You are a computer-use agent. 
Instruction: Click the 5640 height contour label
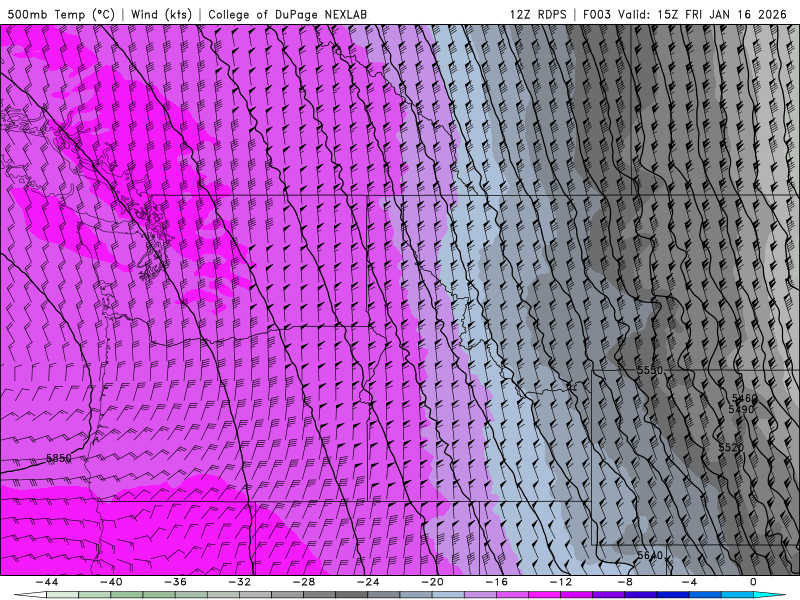pyautogui.click(x=650, y=555)
